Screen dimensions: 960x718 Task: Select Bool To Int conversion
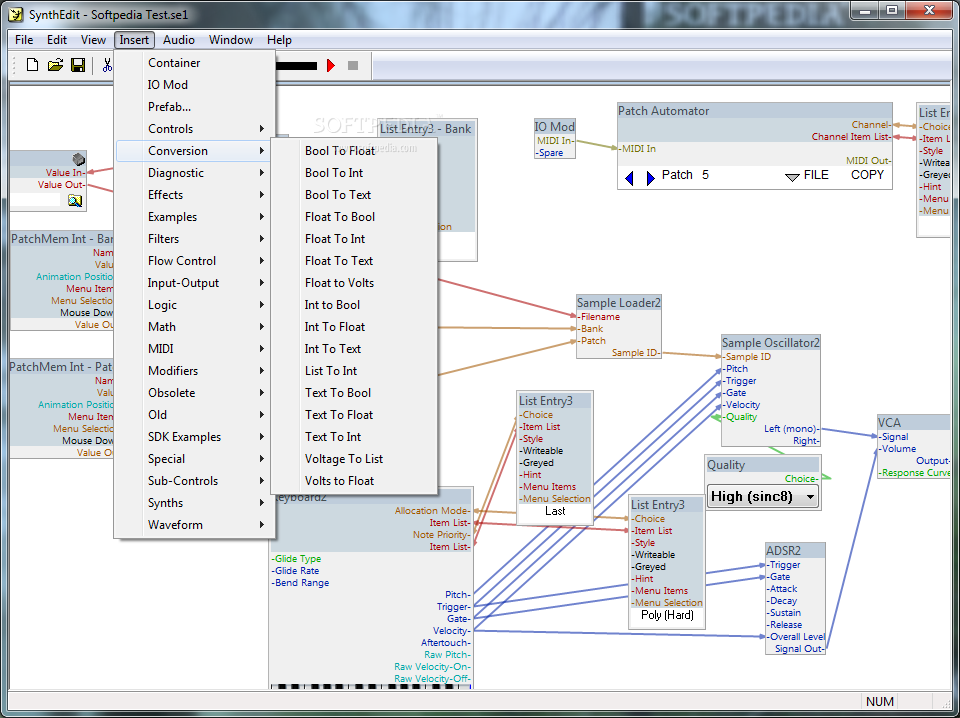354,173
